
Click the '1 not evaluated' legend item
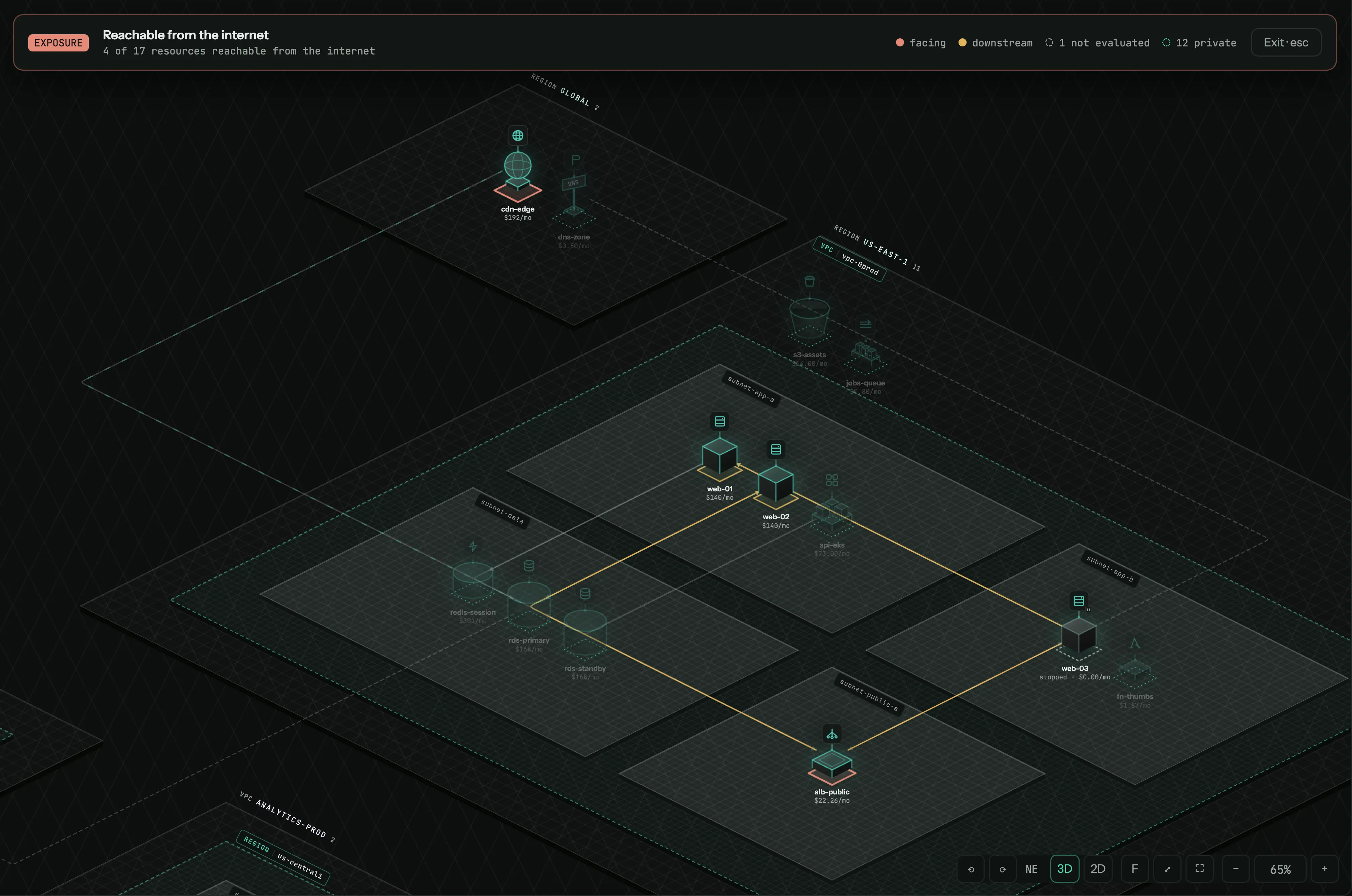[1097, 43]
